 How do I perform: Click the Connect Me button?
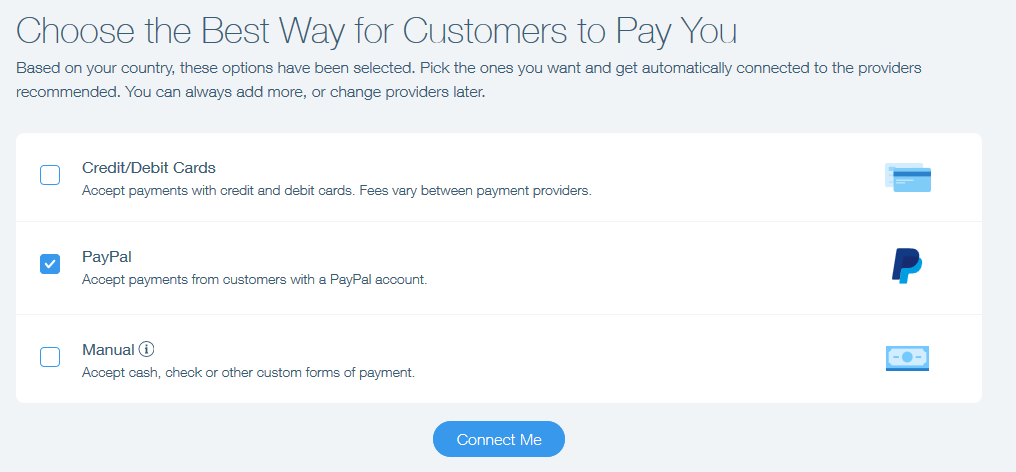point(499,439)
